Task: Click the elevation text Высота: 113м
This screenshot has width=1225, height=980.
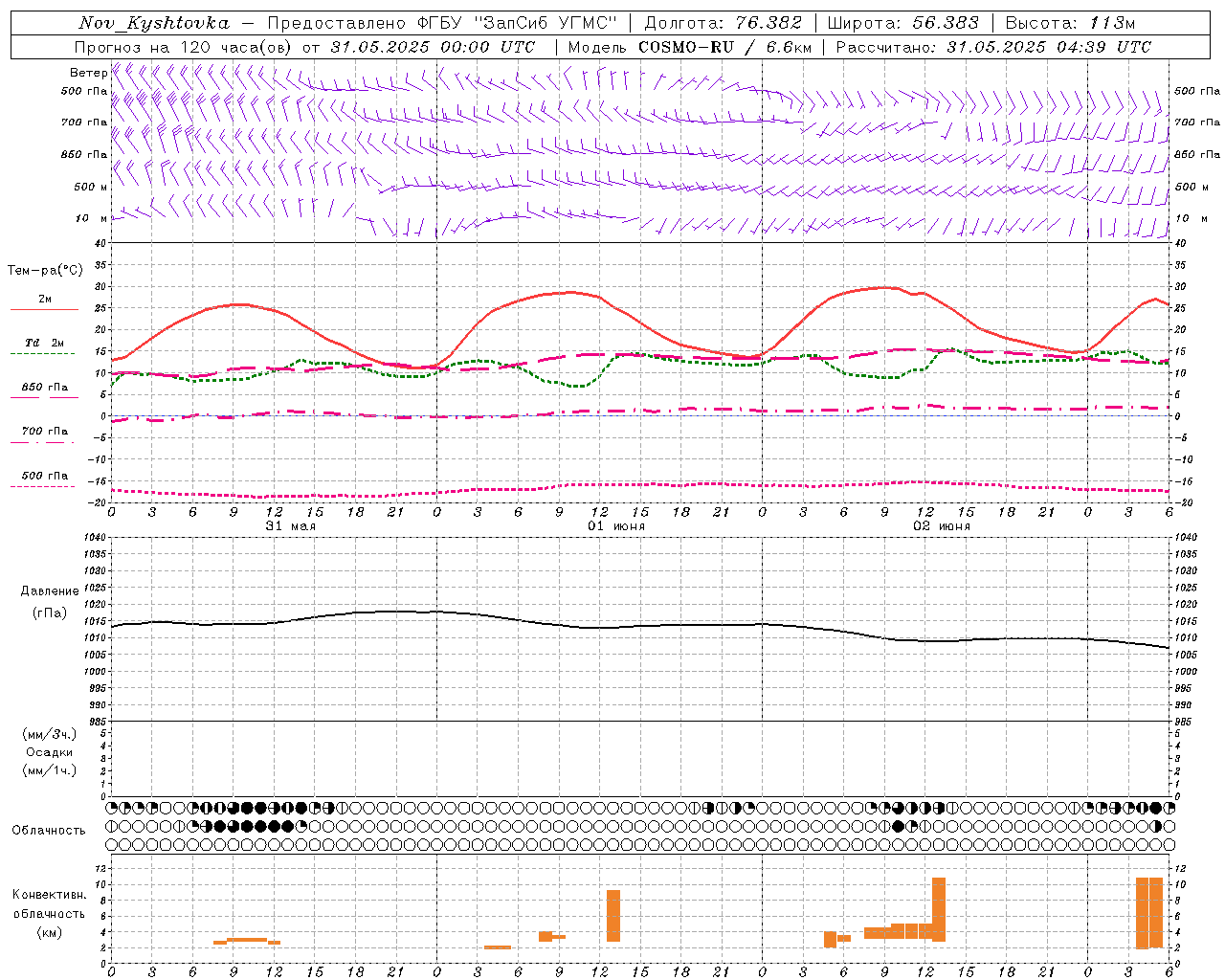Action: coord(1070,23)
